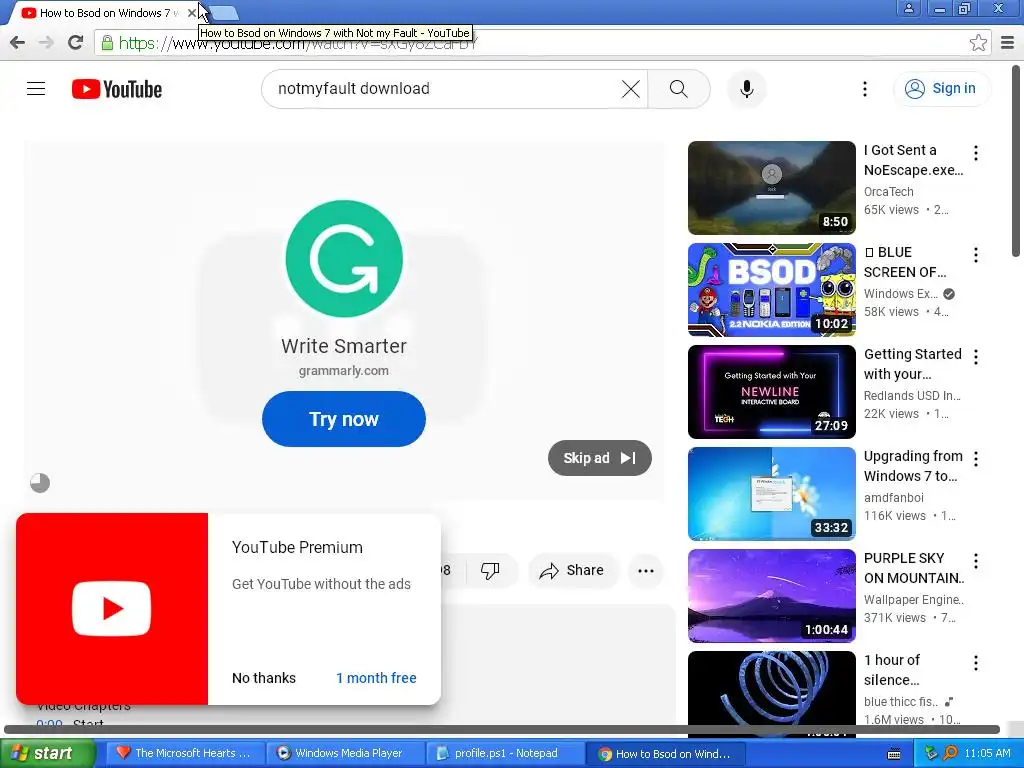Go back with browser back arrow
This screenshot has height=768, width=1024.
click(x=18, y=43)
